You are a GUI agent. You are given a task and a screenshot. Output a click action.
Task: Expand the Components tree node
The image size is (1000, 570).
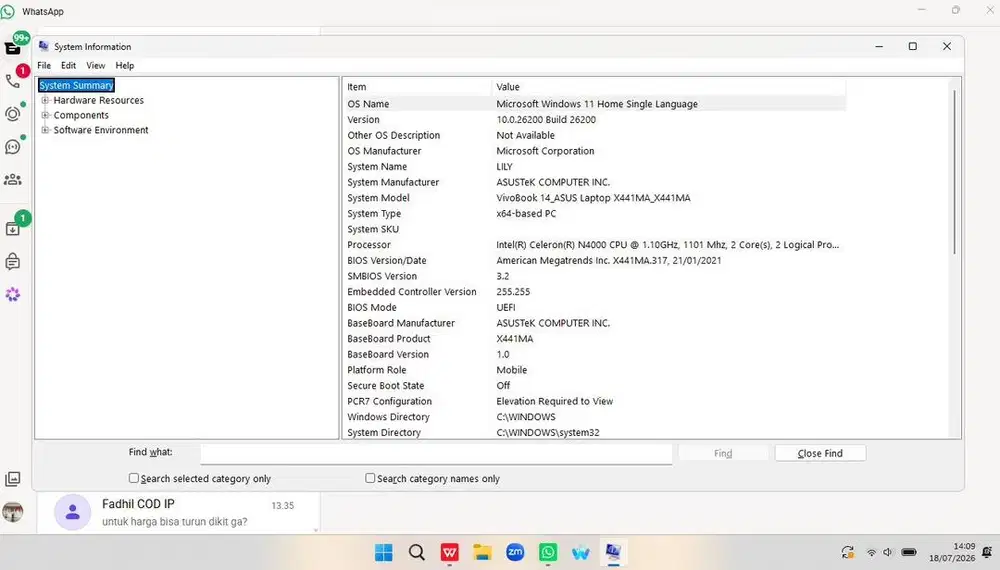[45, 115]
